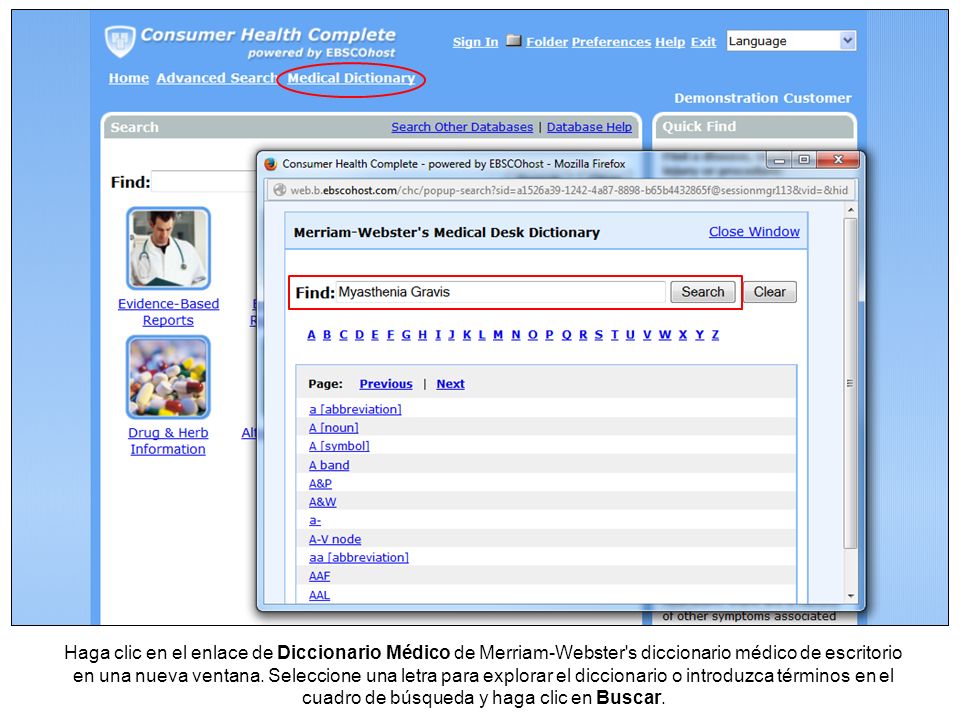The image size is (960, 720).
Task: Browse dictionary letter N
Action: coord(516,335)
